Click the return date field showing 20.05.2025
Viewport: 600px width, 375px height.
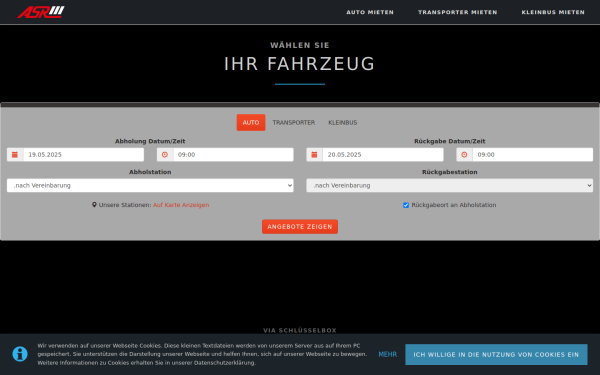383,155
